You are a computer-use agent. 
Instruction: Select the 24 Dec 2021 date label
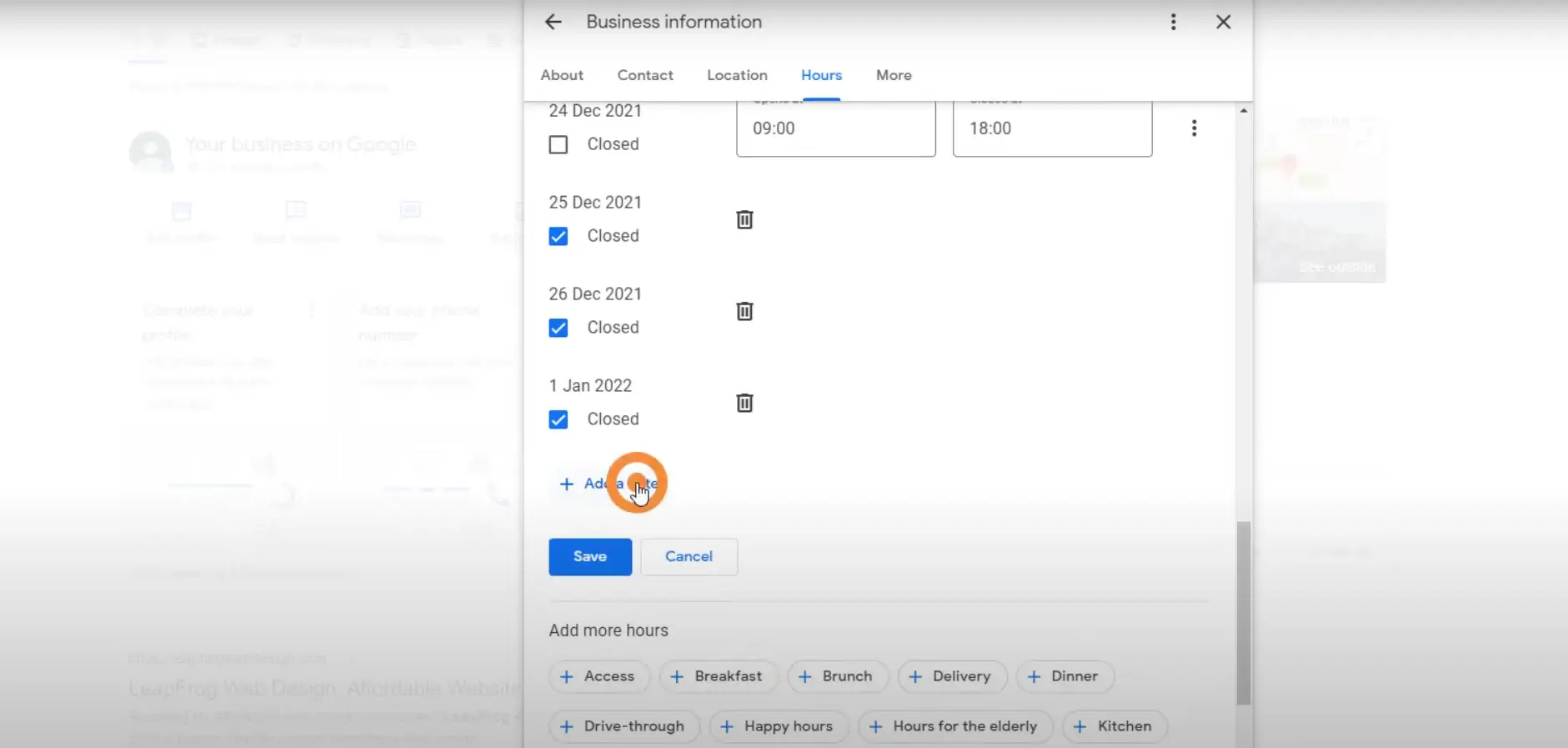pyautogui.click(x=595, y=111)
